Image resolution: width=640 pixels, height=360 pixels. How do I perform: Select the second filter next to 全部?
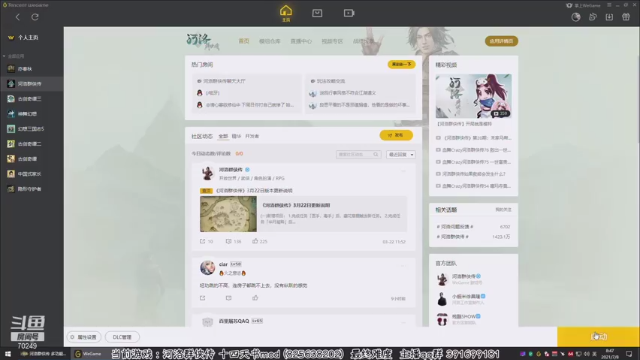click(236, 136)
